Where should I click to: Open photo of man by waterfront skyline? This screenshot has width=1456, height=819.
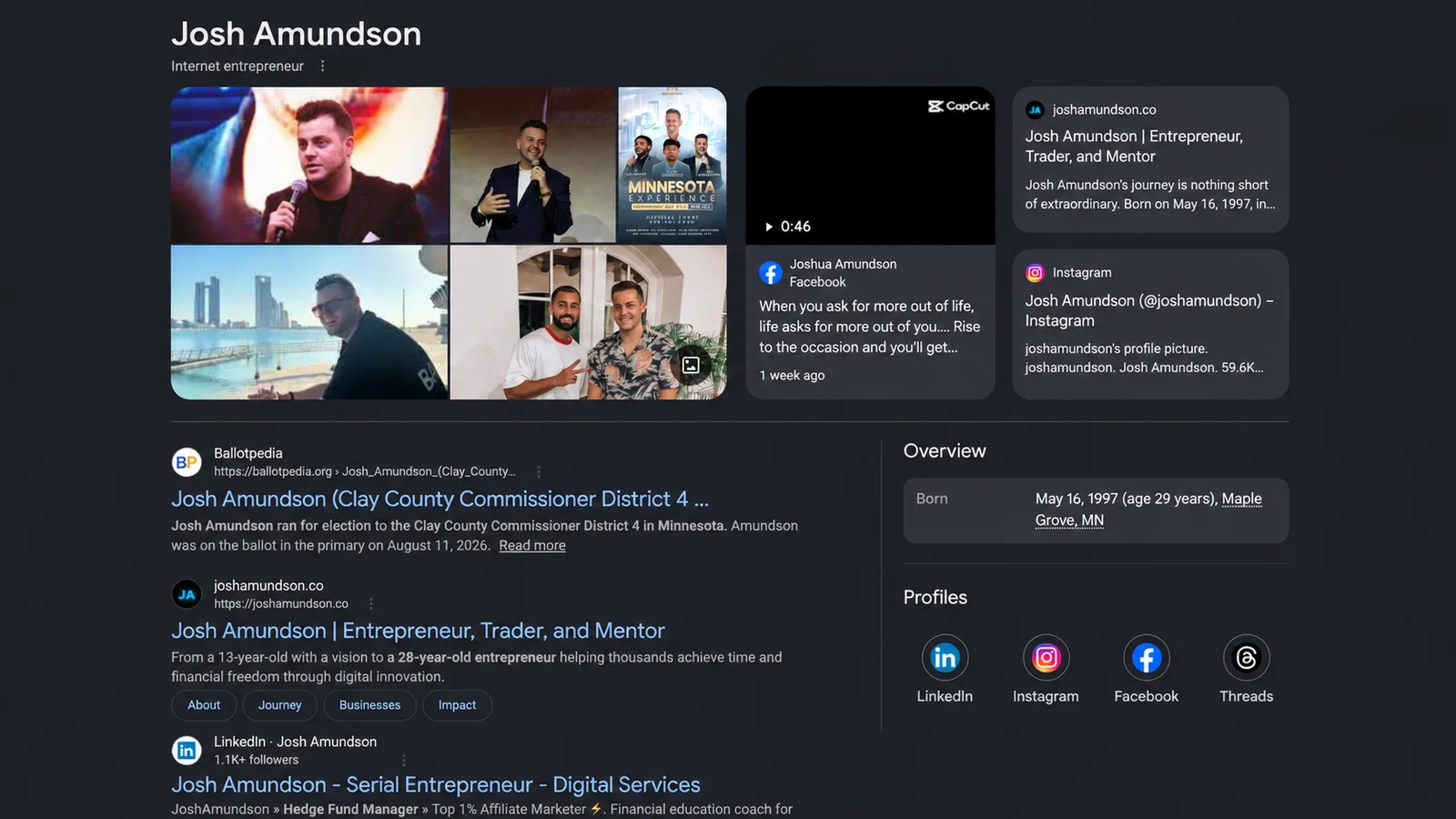308,322
